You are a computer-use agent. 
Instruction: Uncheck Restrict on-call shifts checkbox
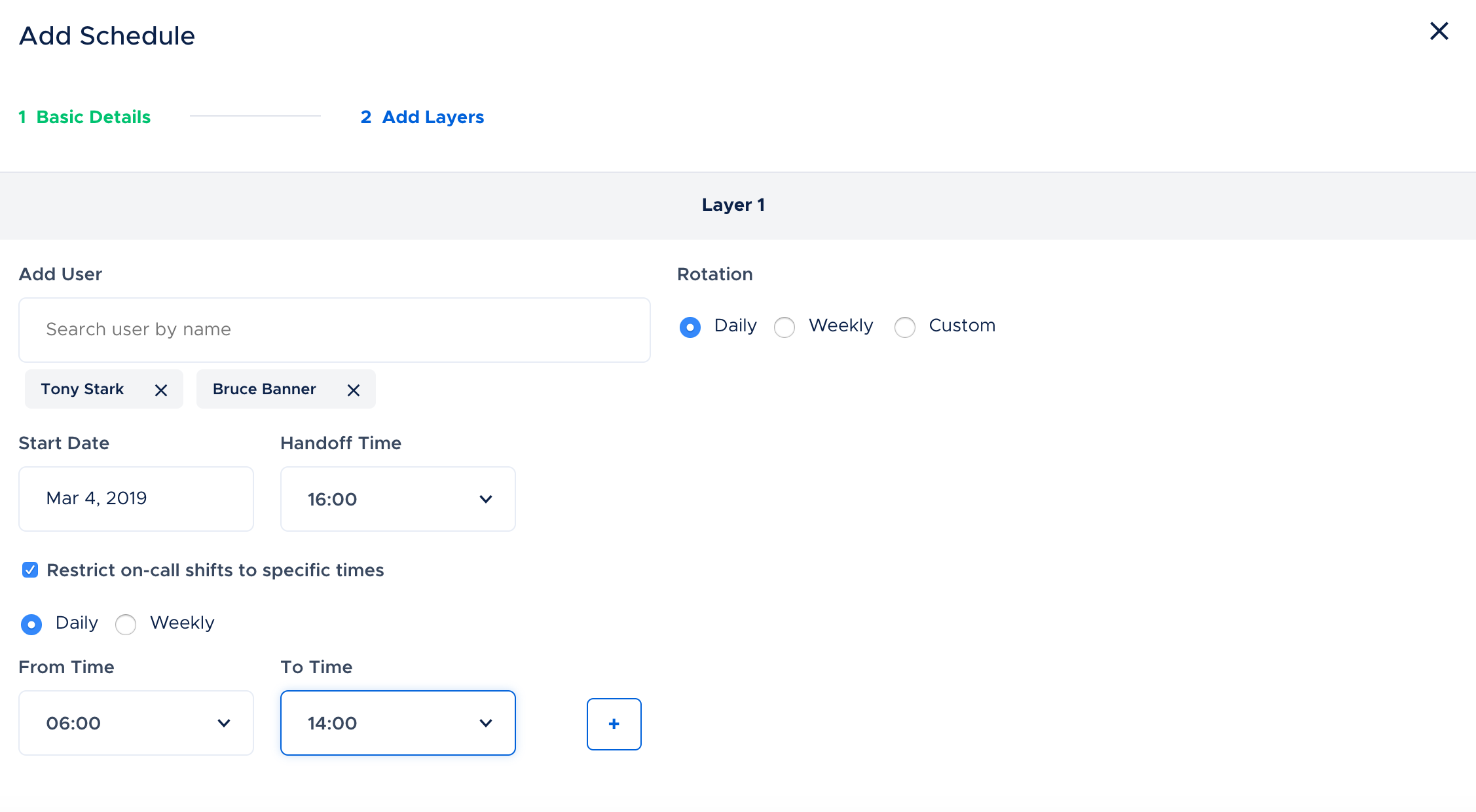tap(30, 570)
